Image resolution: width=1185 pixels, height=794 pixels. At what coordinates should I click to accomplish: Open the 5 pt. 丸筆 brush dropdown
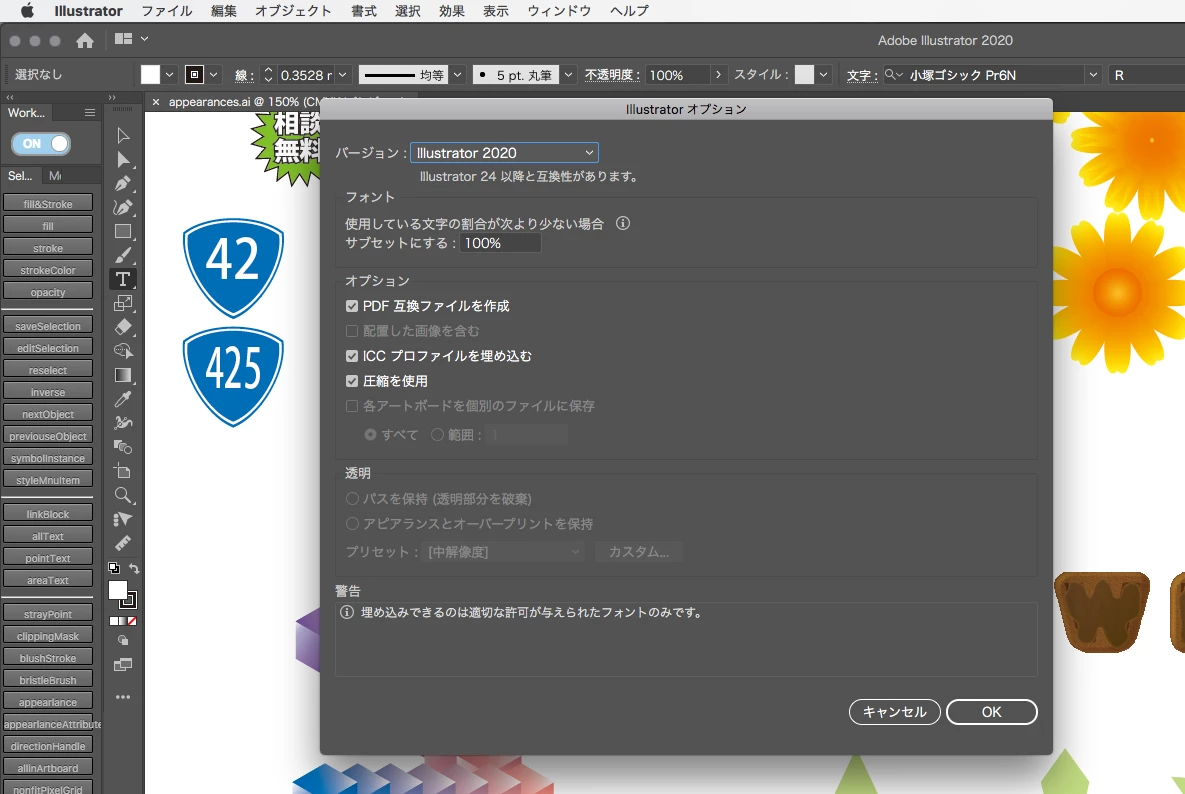point(568,75)
